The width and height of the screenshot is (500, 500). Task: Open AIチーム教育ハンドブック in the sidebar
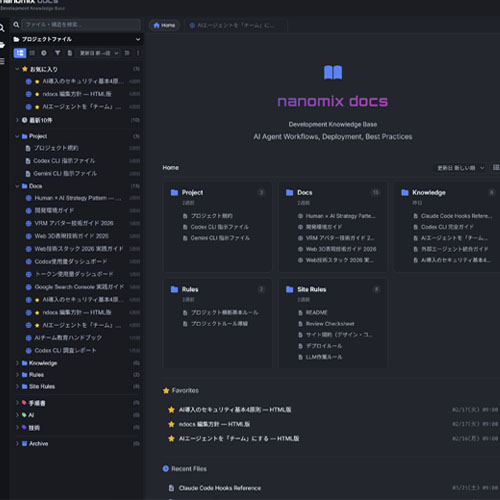(68, 338)
